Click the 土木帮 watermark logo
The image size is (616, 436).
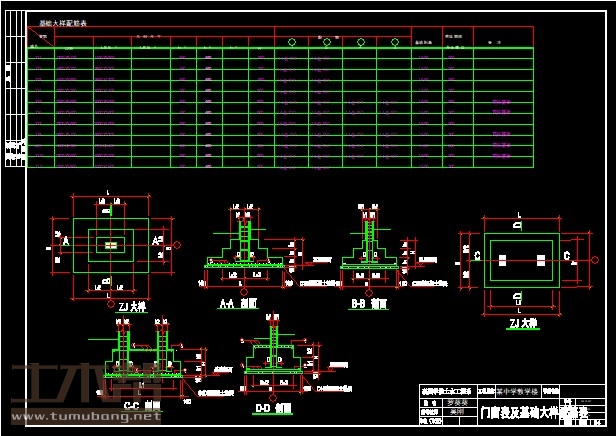(x=85, y=385)
